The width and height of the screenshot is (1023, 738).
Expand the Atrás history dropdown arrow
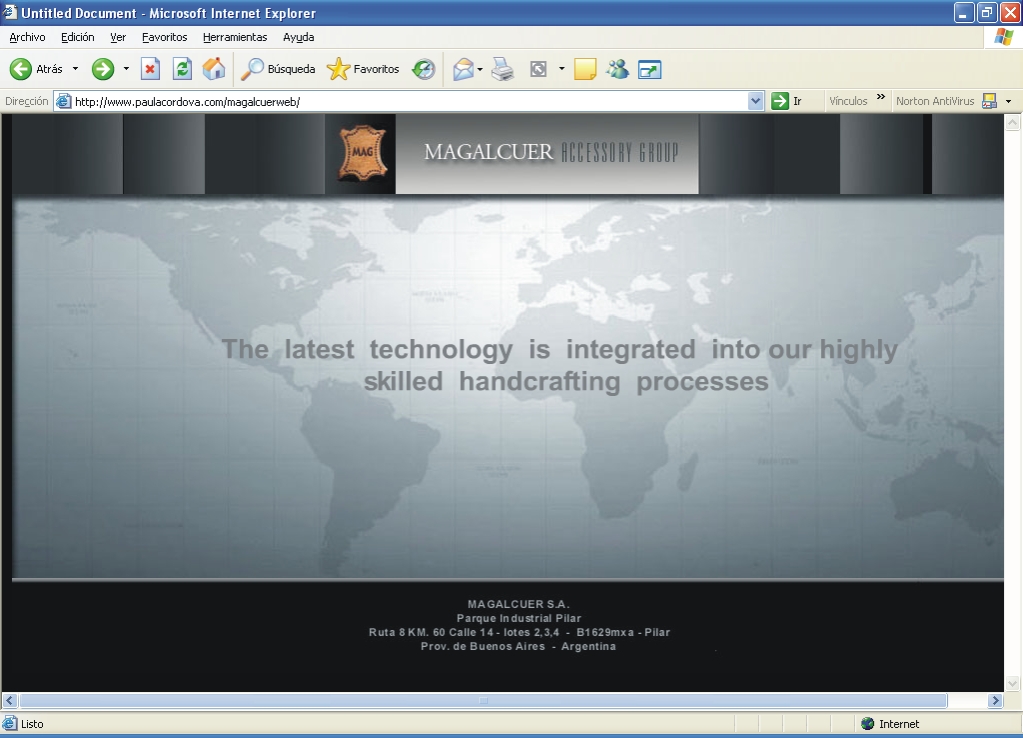tap(75, 69)
